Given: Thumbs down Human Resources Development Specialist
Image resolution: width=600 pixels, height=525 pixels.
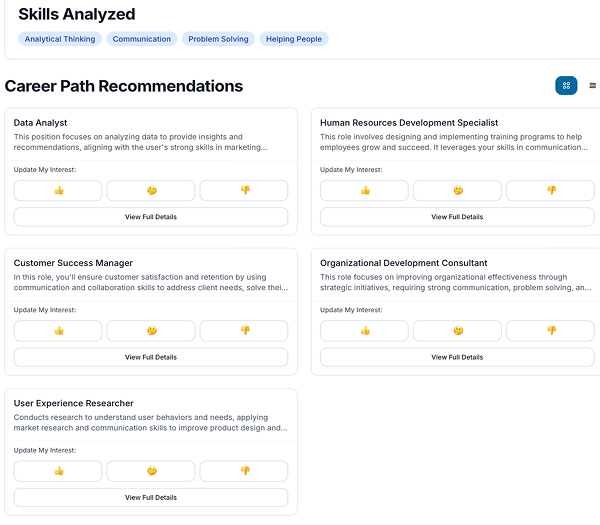Looking at the screenshot, I should point(550,191).
